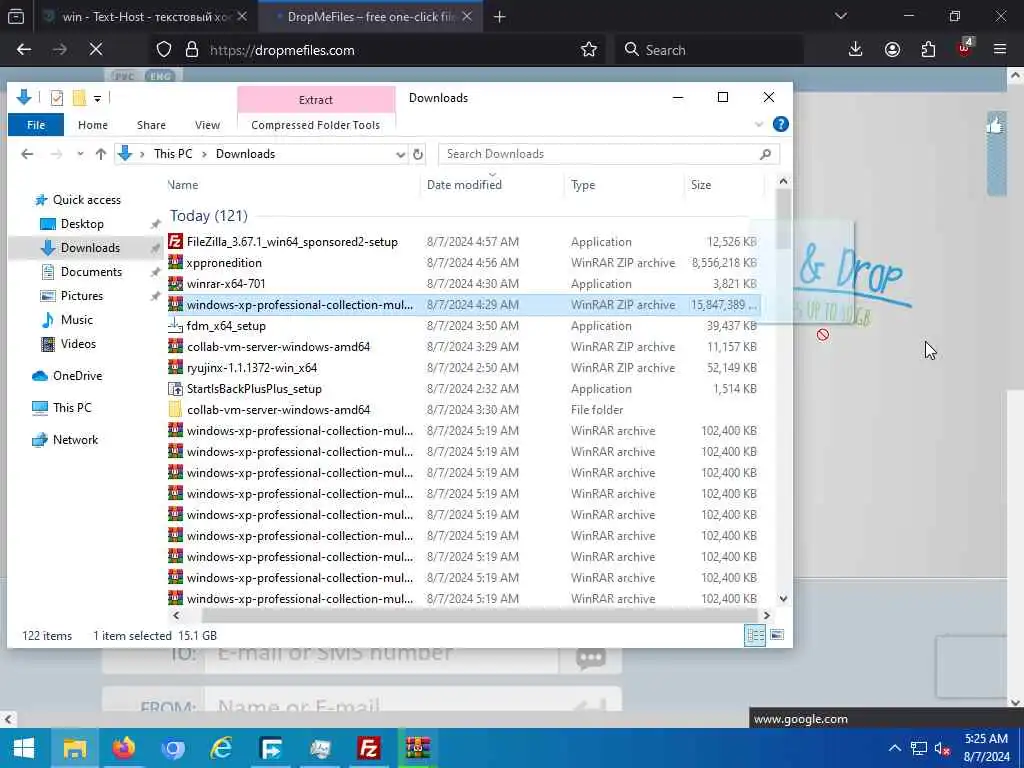Sort by the Type column header
Image resolution: width=1024 pixels, height=768 pixels.
pyautogui.click(x=624, y=185)
